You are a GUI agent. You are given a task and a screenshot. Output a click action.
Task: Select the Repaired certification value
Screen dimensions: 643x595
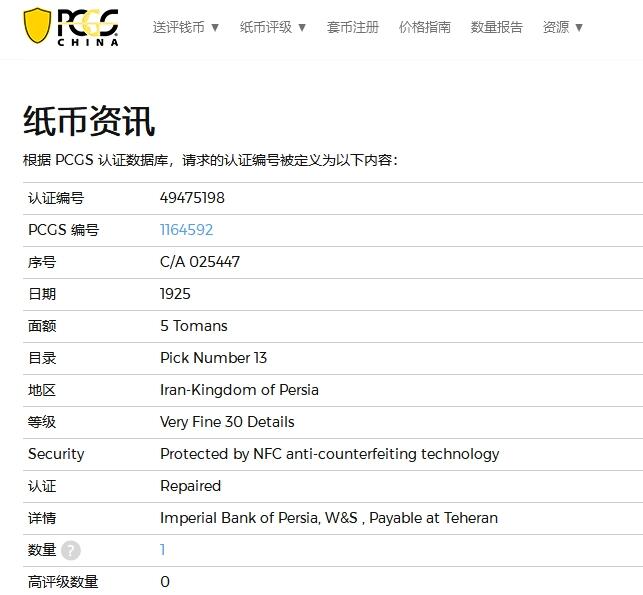[190, 486]
